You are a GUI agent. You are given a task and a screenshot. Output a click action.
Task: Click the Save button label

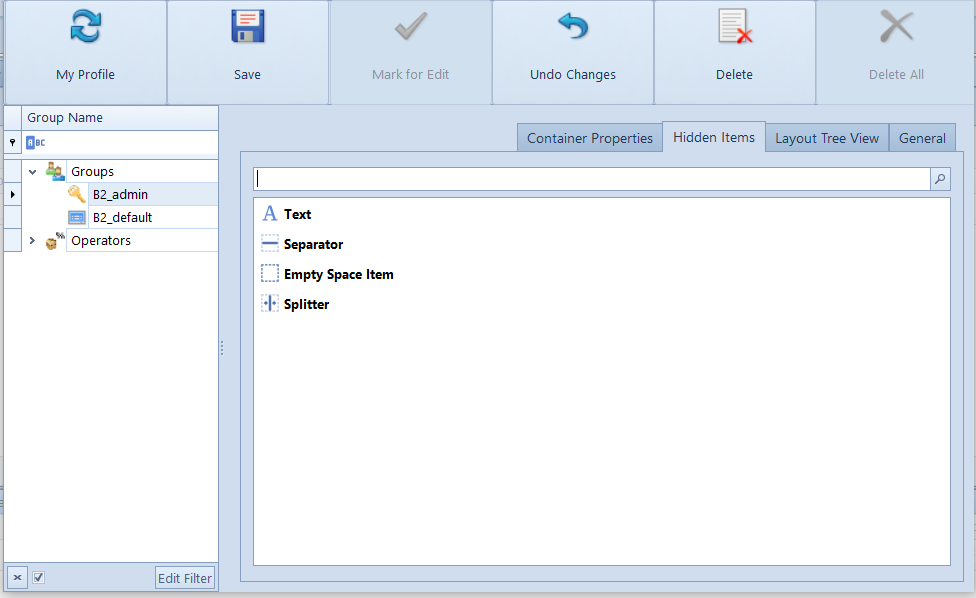[x=247, y=75]
